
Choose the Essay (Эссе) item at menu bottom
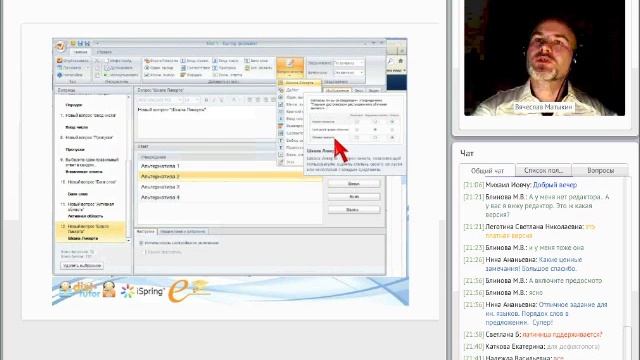point(291,162)
